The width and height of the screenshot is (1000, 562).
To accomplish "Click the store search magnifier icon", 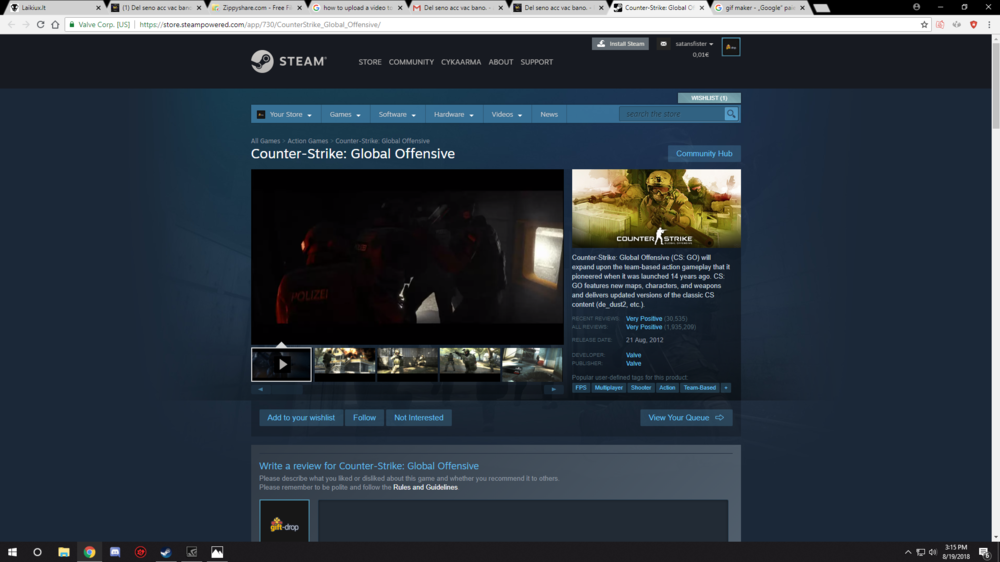I will (731, 114).
